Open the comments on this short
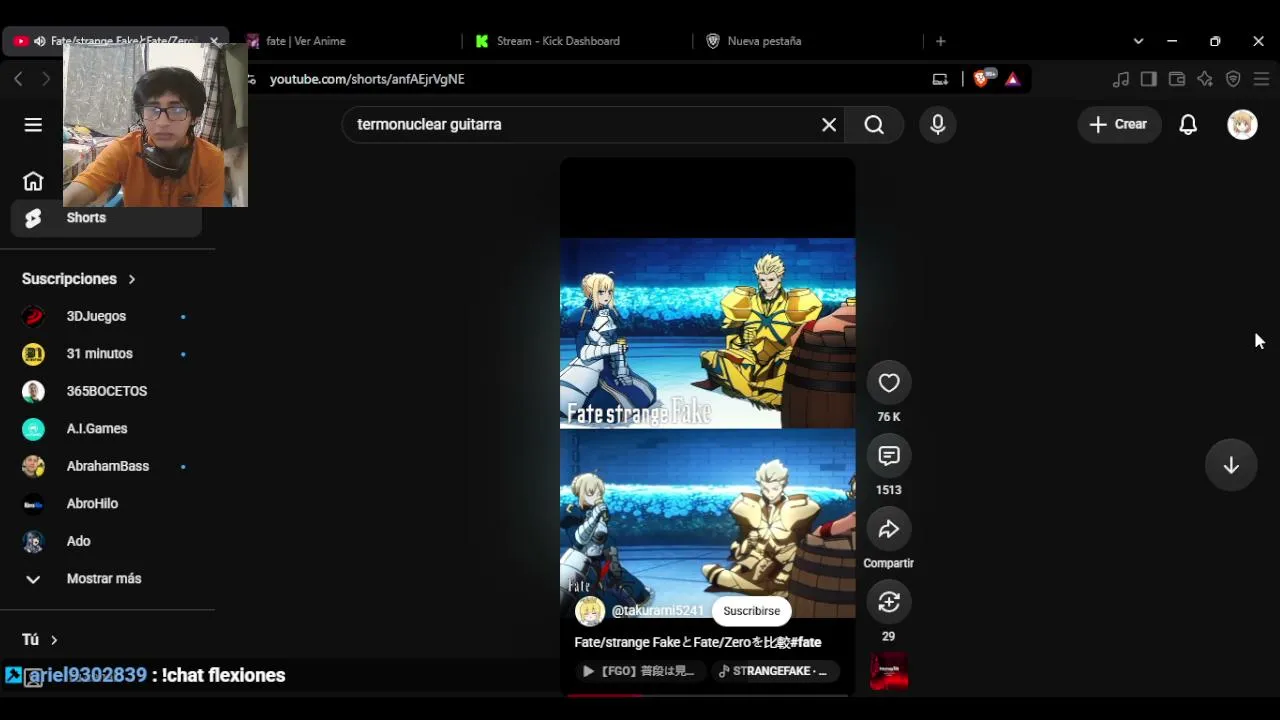1280x720 pixels. [x=889, y=456]
